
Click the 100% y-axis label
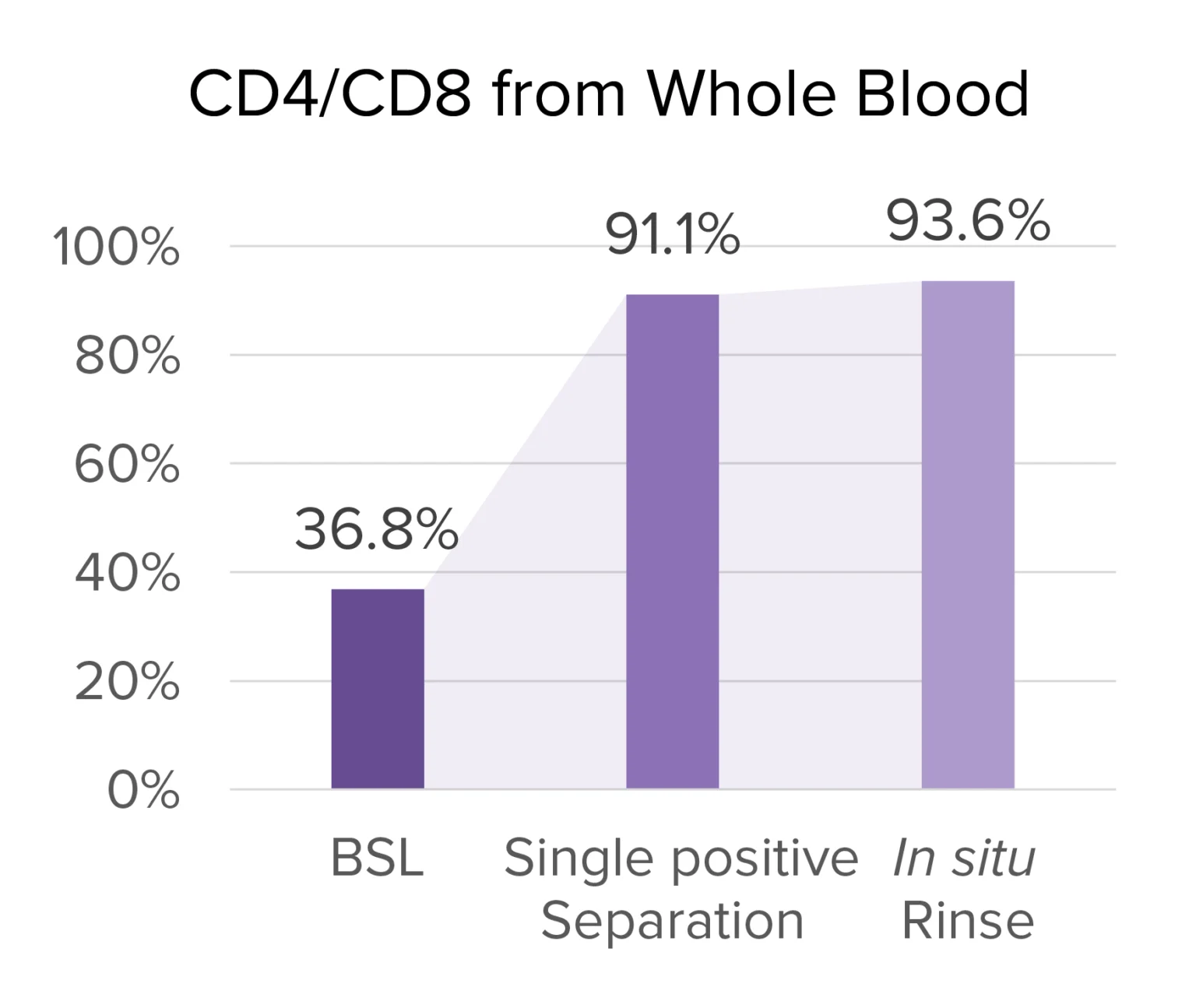[116, 248]
